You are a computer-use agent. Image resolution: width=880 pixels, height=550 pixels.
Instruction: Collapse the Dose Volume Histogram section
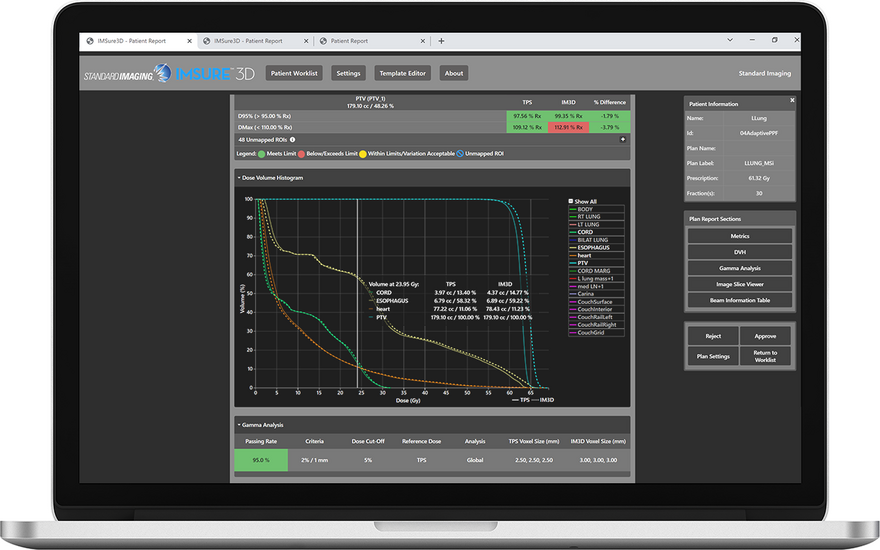tap(240, 177)
